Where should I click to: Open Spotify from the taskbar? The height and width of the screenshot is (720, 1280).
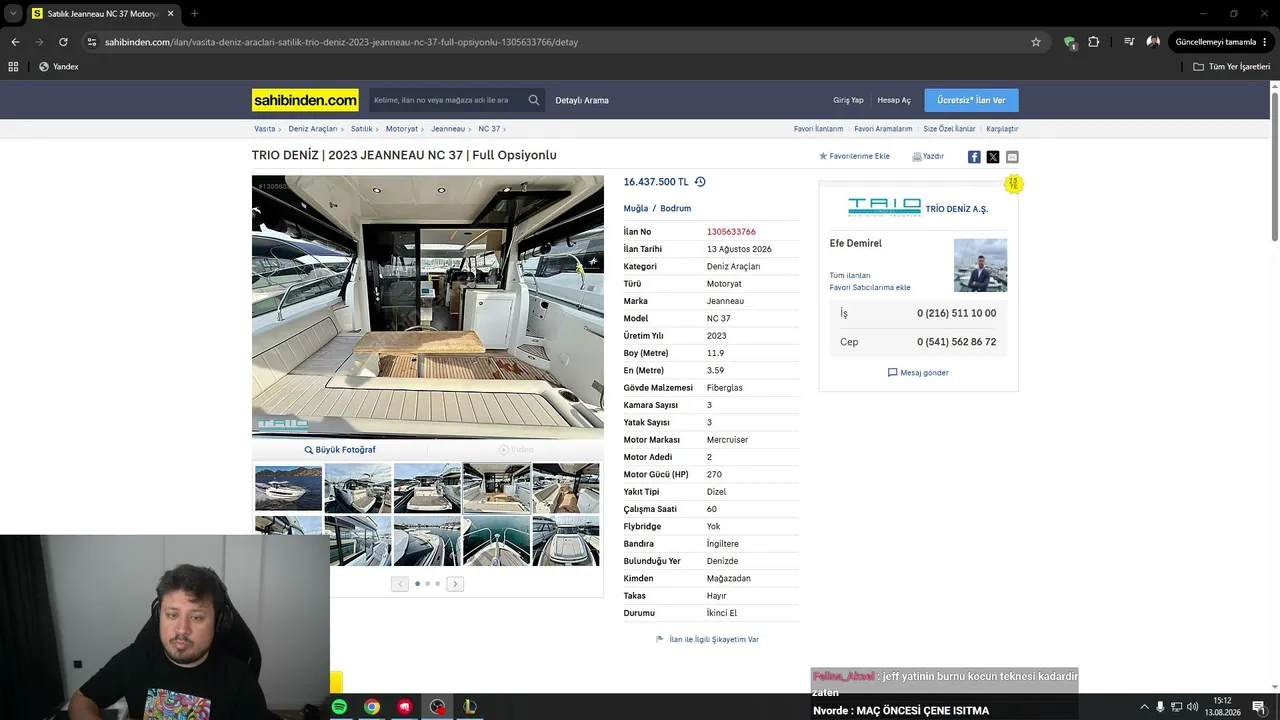(339, 707)
